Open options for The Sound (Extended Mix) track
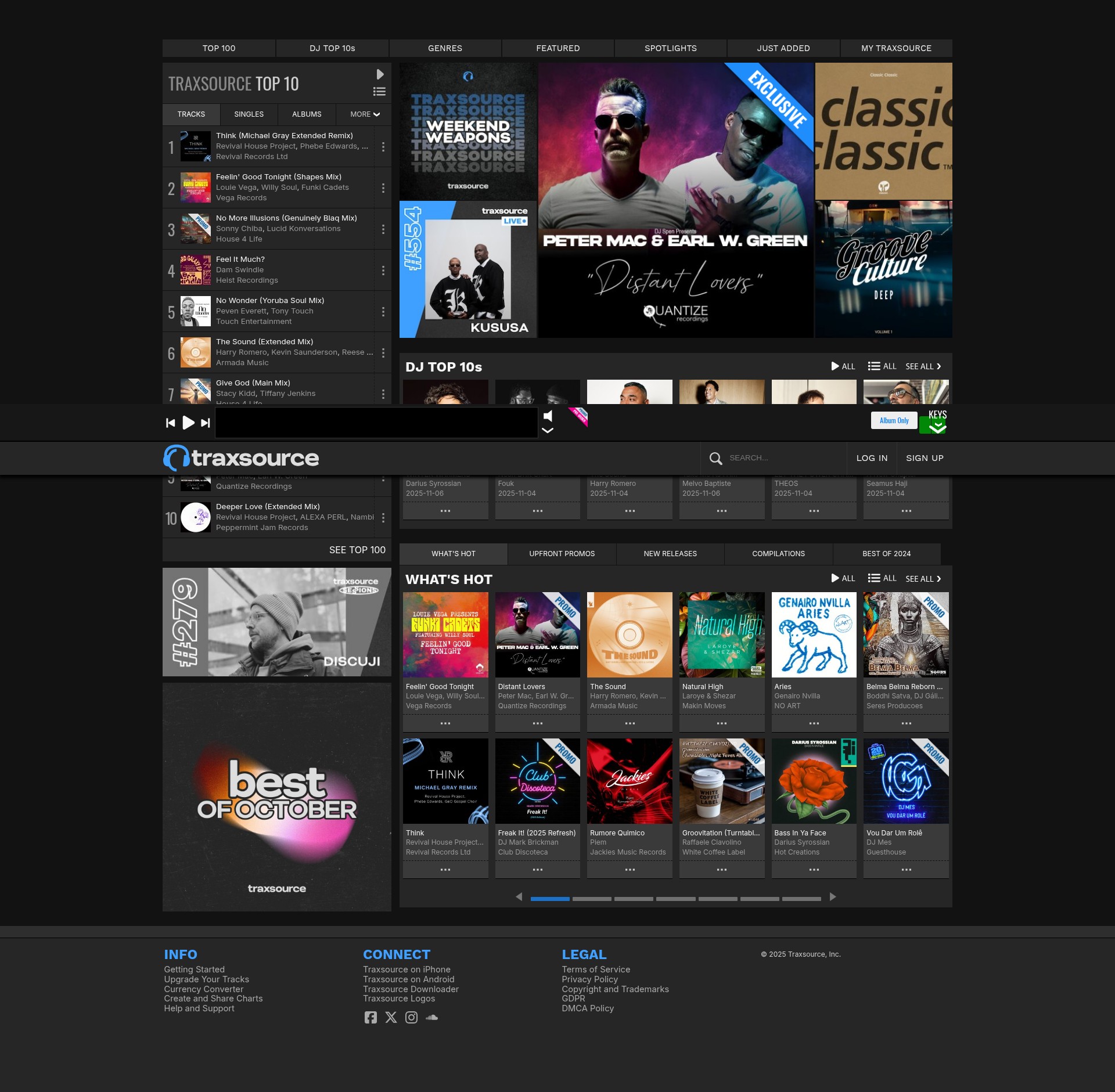The width and height of the screenshot is (1115, 1092). [383, 353]
